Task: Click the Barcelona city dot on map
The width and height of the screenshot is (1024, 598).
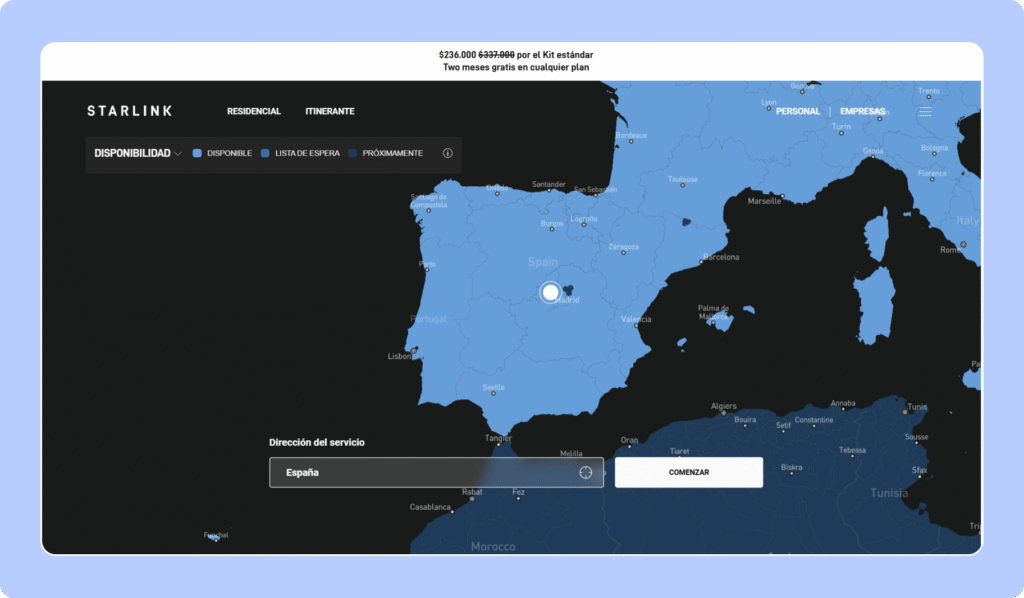Action: [703, 258]
